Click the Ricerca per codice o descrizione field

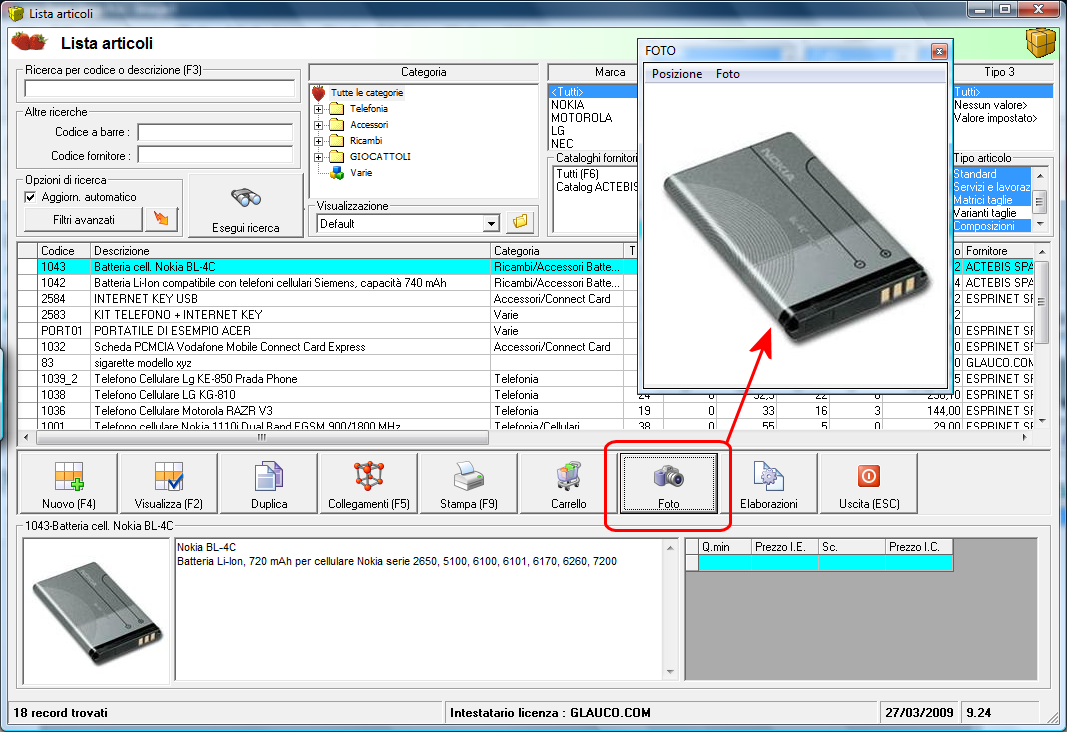coord(159,88)
